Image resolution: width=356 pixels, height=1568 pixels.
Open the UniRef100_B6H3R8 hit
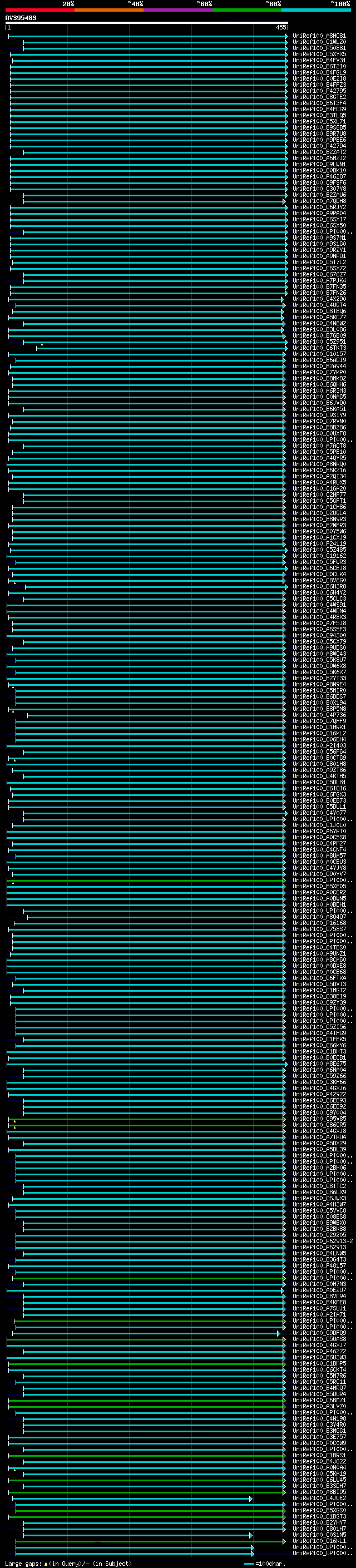point(319,586)
